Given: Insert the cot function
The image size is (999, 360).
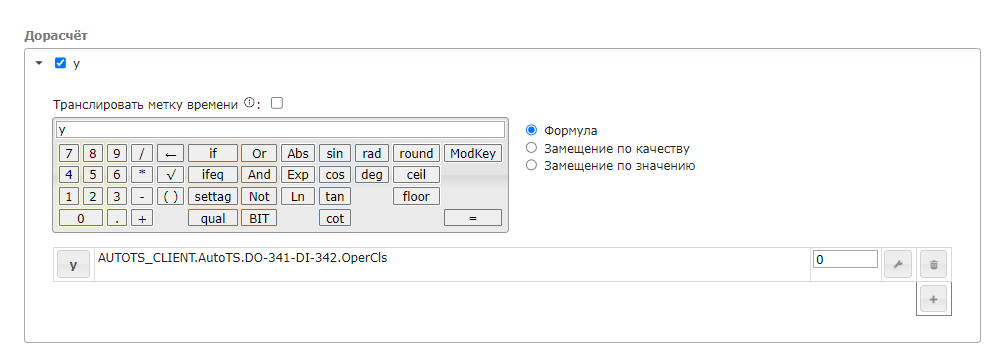Looking at the screenshot, I should click(x=335, y=218).
